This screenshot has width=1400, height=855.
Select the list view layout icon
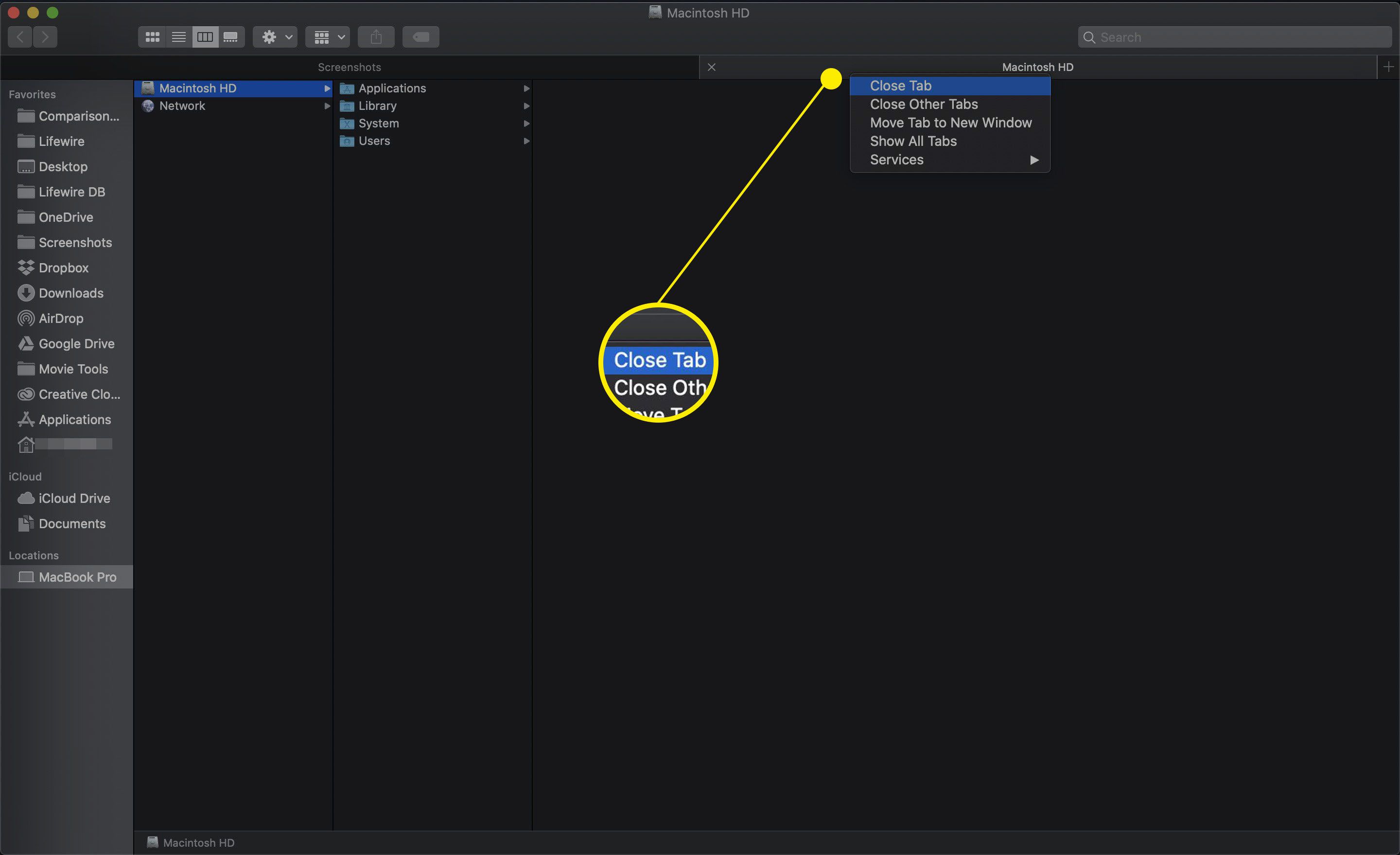click(x=177, y=36)
